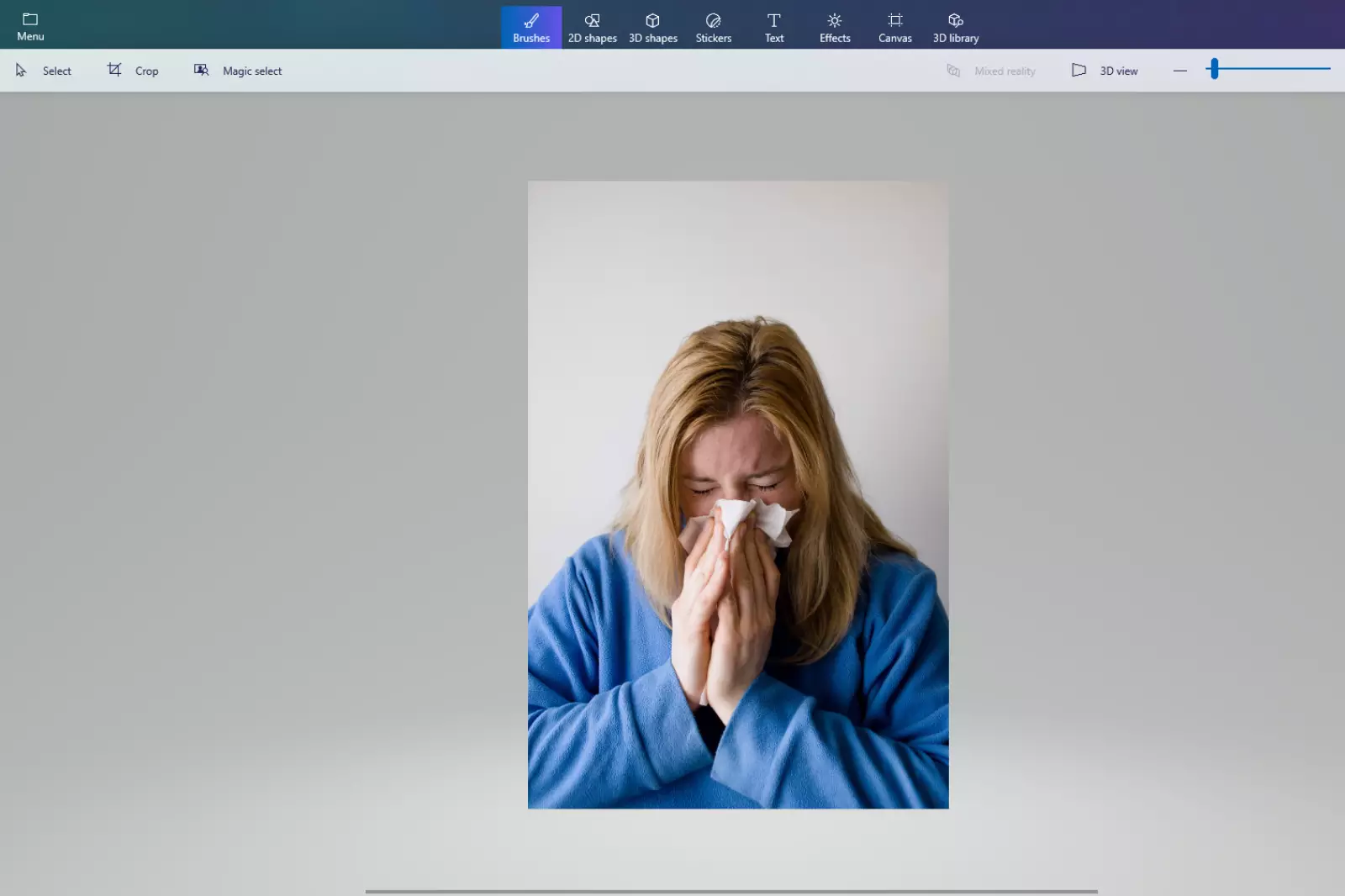Open the Effects panel
1345x896 pixels.
[834, 27]
